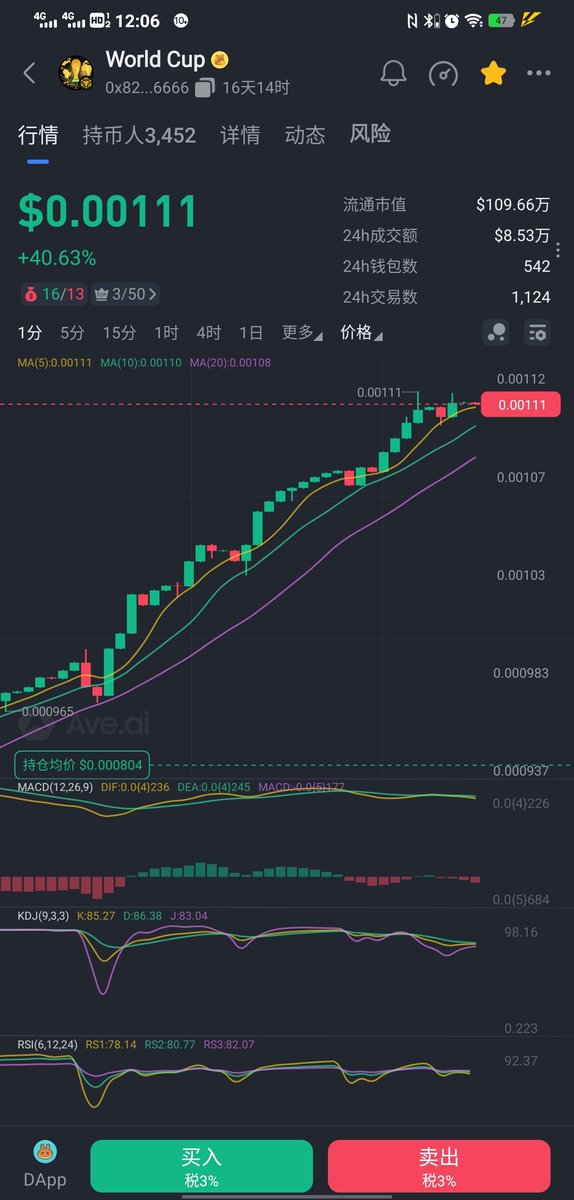Open the chart bubble markers icon
The width and height of the screenshot is (574, 1200).
[x=496, y=333]
